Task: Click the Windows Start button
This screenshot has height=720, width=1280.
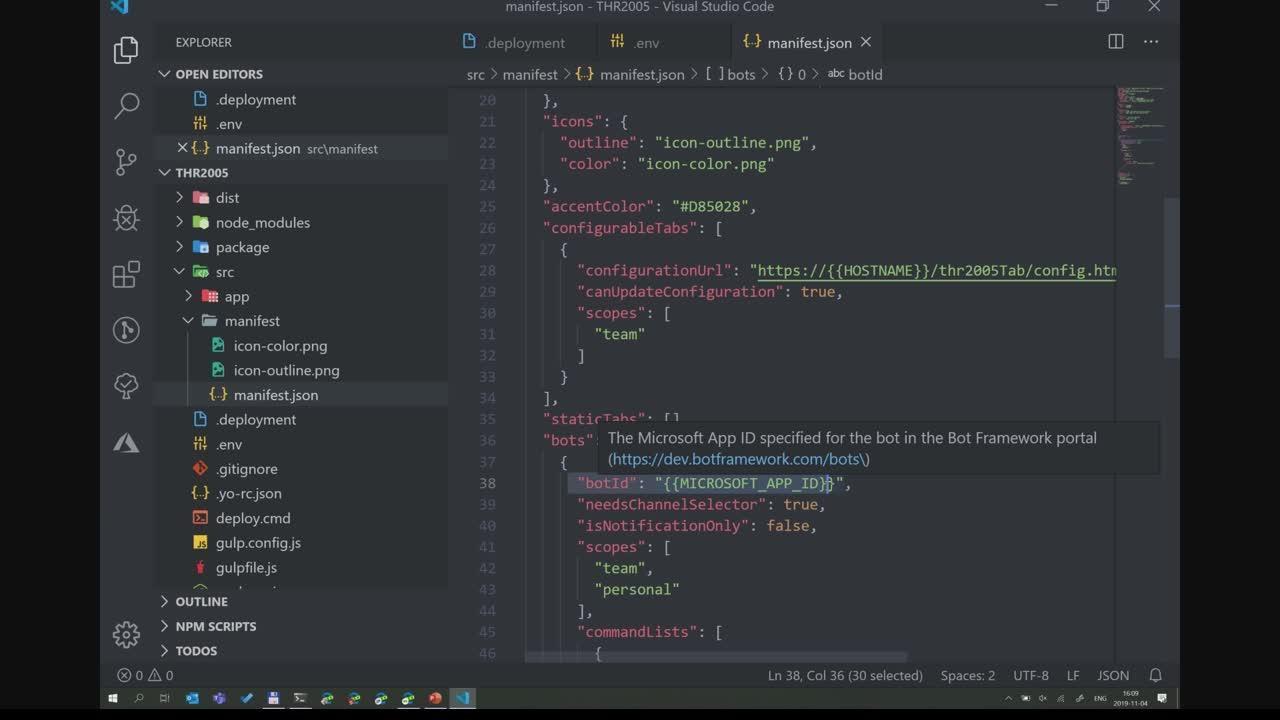Action: tap(113, 698)
